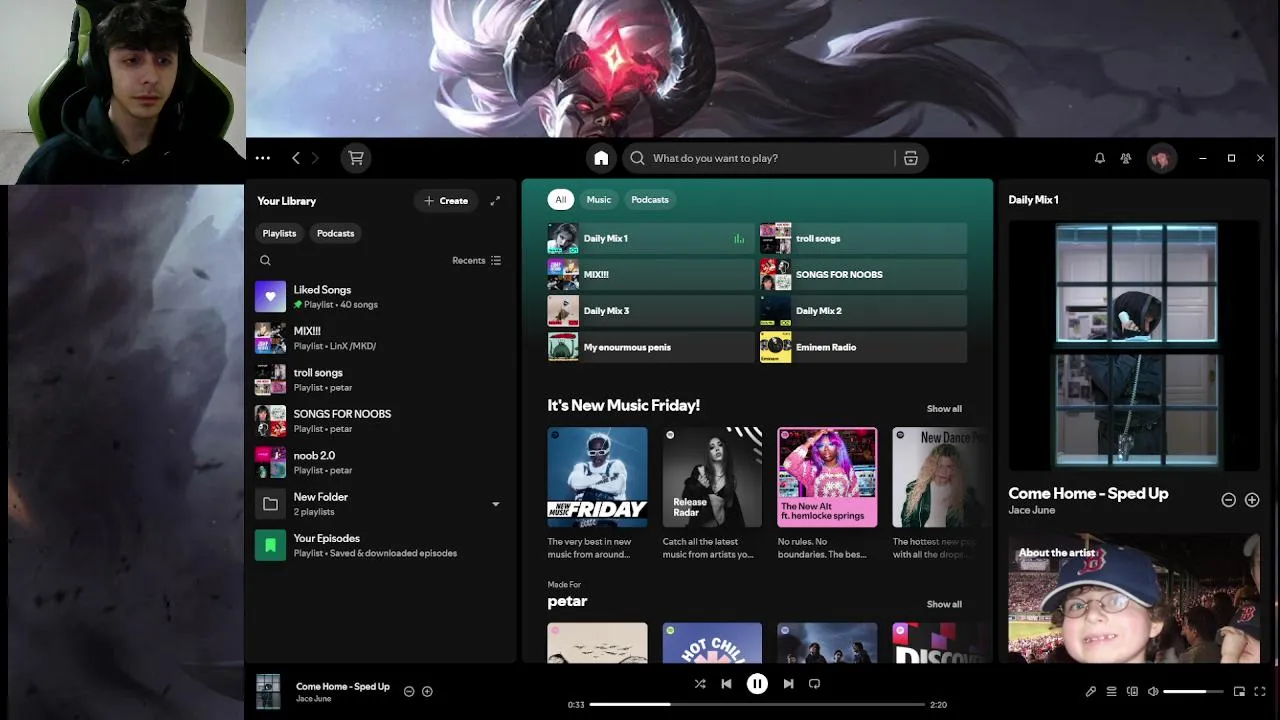This screenshot has width=1280, height=720.
Task: Open New Music Friday playlist card
Action: point(597,494)
